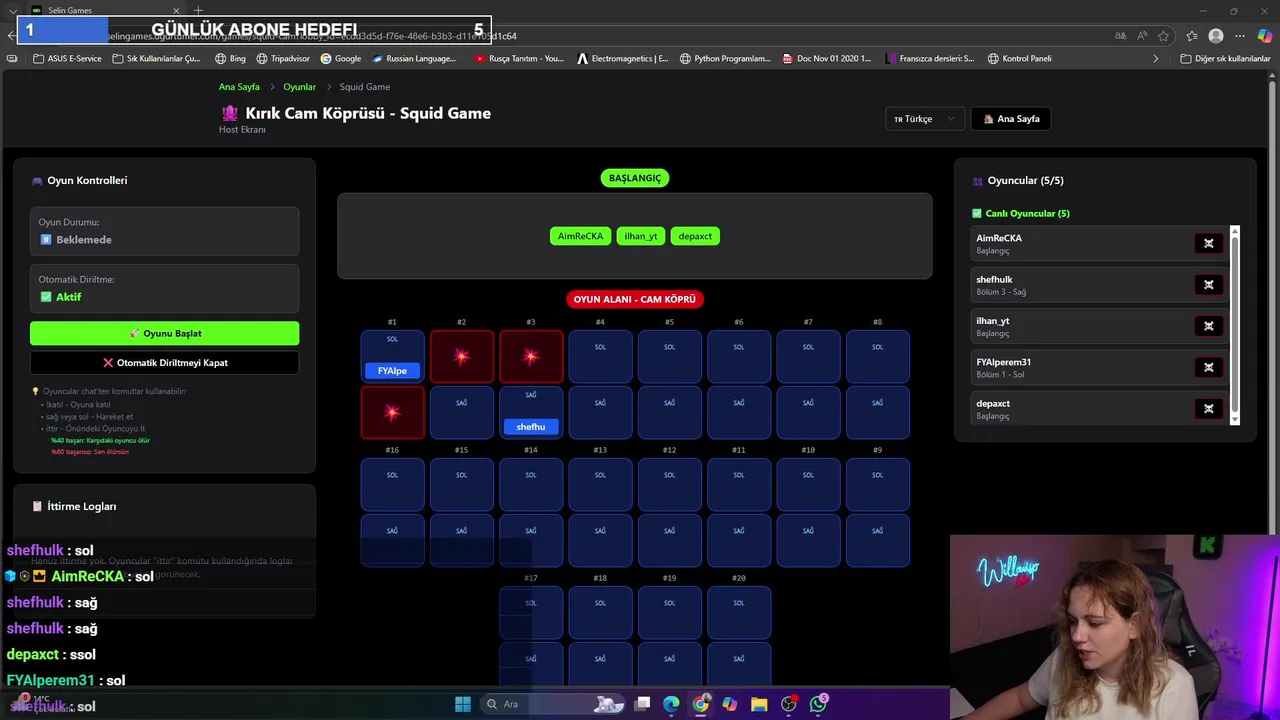The height and width of the screenshot is (720, 1280).
Task: Click the Ana Sayfa header button
Action: [1011, 119]
